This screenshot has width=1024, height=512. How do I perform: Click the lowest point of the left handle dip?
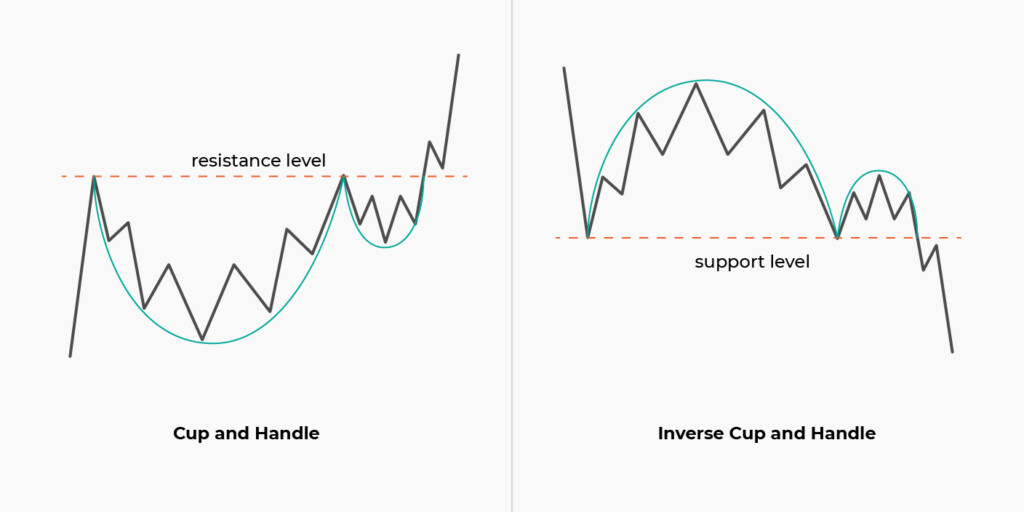[386, 241]
